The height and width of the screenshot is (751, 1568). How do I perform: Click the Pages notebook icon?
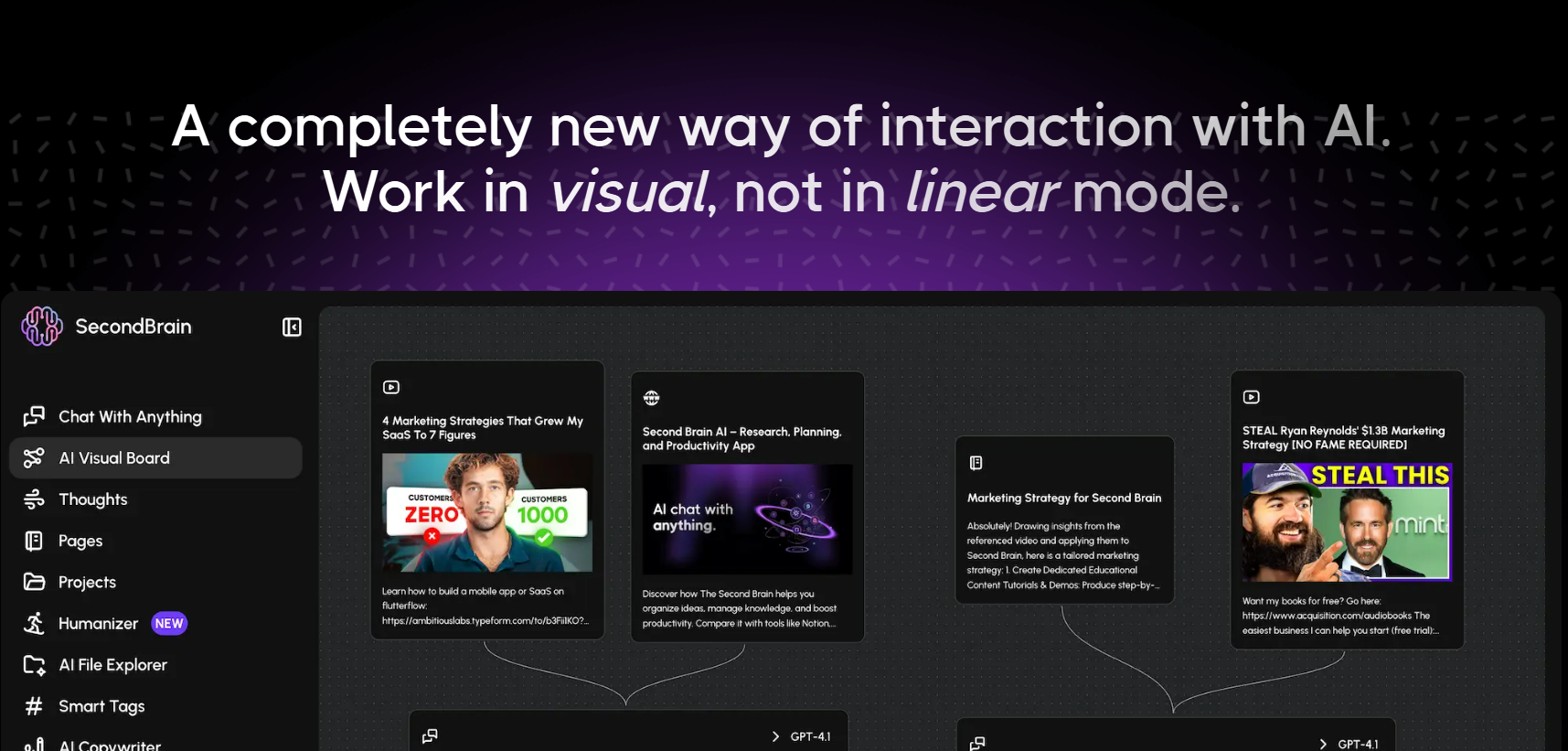[x=34, y=541]
